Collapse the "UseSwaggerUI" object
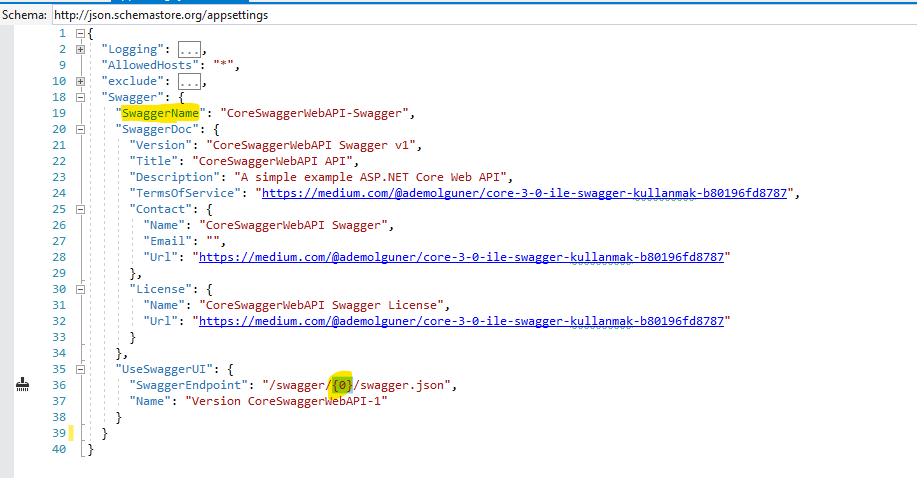 click(81, 369)
